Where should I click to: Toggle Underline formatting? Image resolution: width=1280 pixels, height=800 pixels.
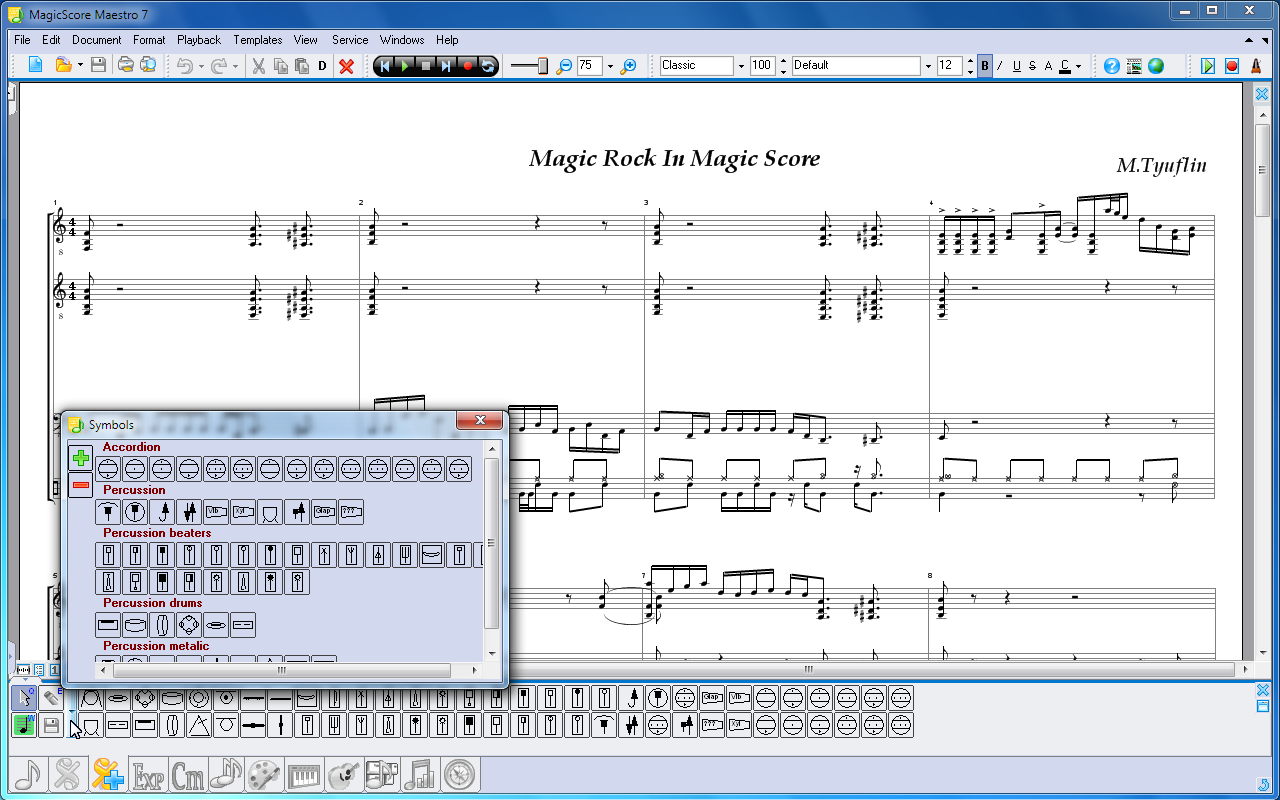tap(1017, 66)
